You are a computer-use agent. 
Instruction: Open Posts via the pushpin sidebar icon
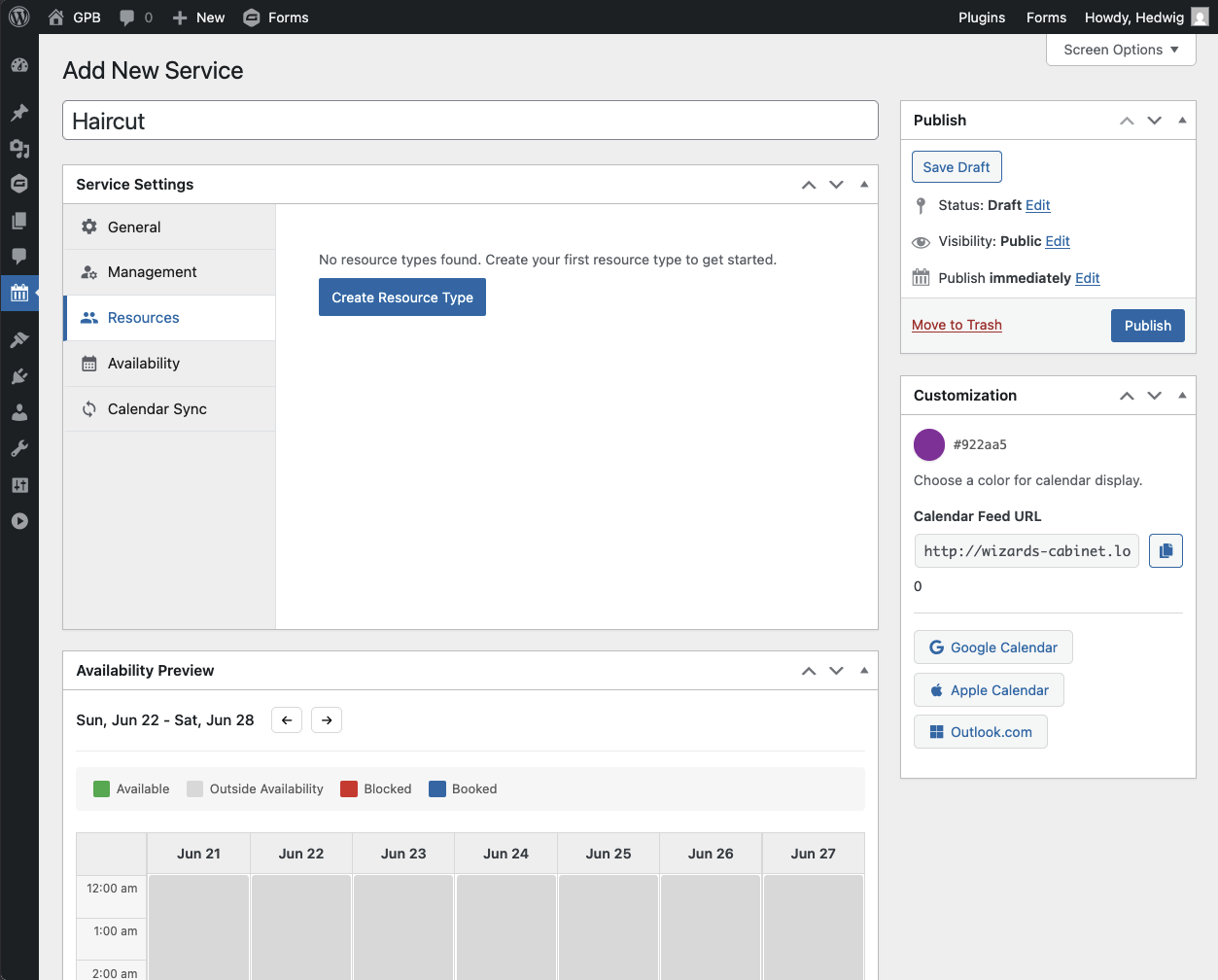point(19,113)
